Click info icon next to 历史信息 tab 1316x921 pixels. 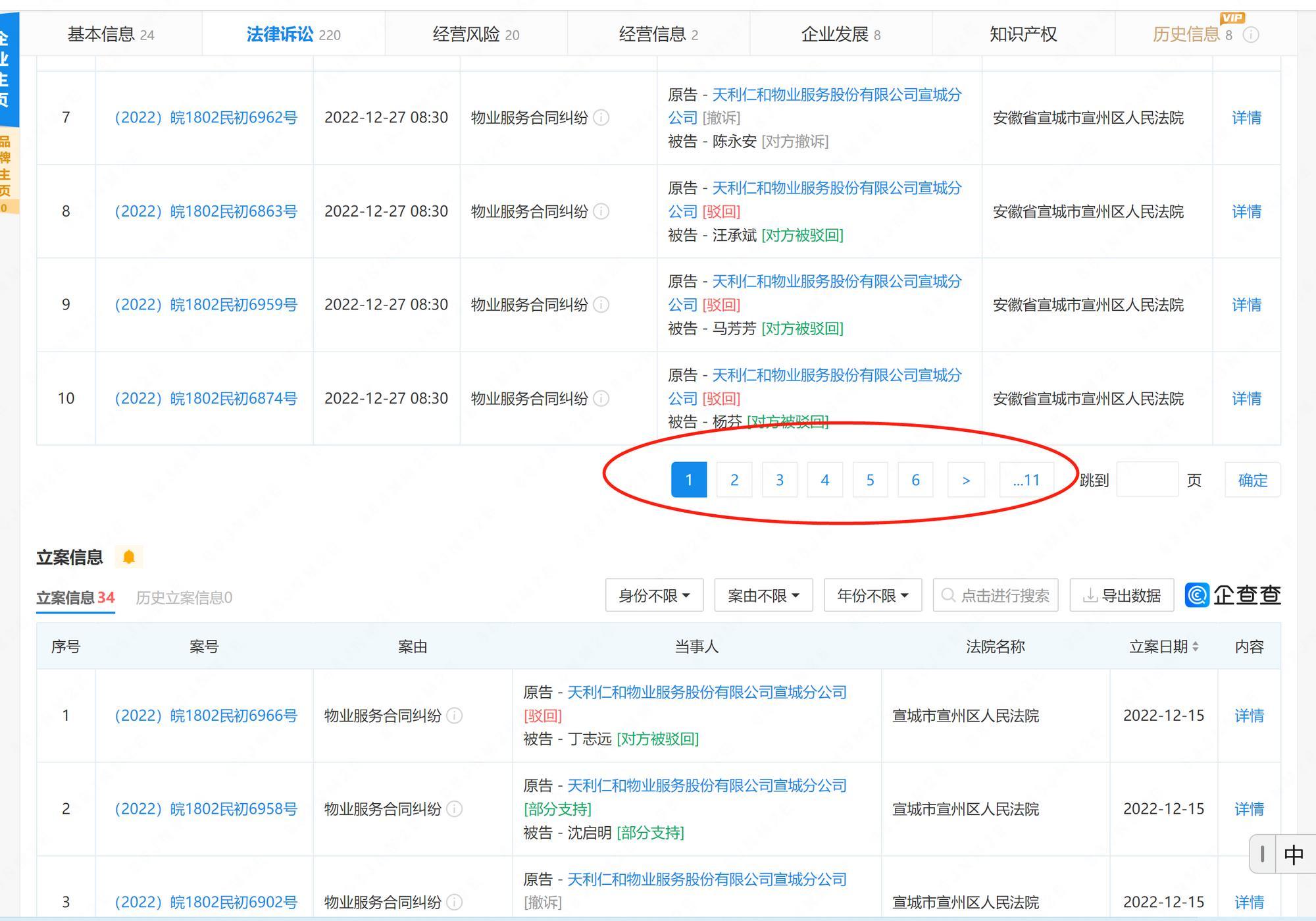coord(1251,35)
